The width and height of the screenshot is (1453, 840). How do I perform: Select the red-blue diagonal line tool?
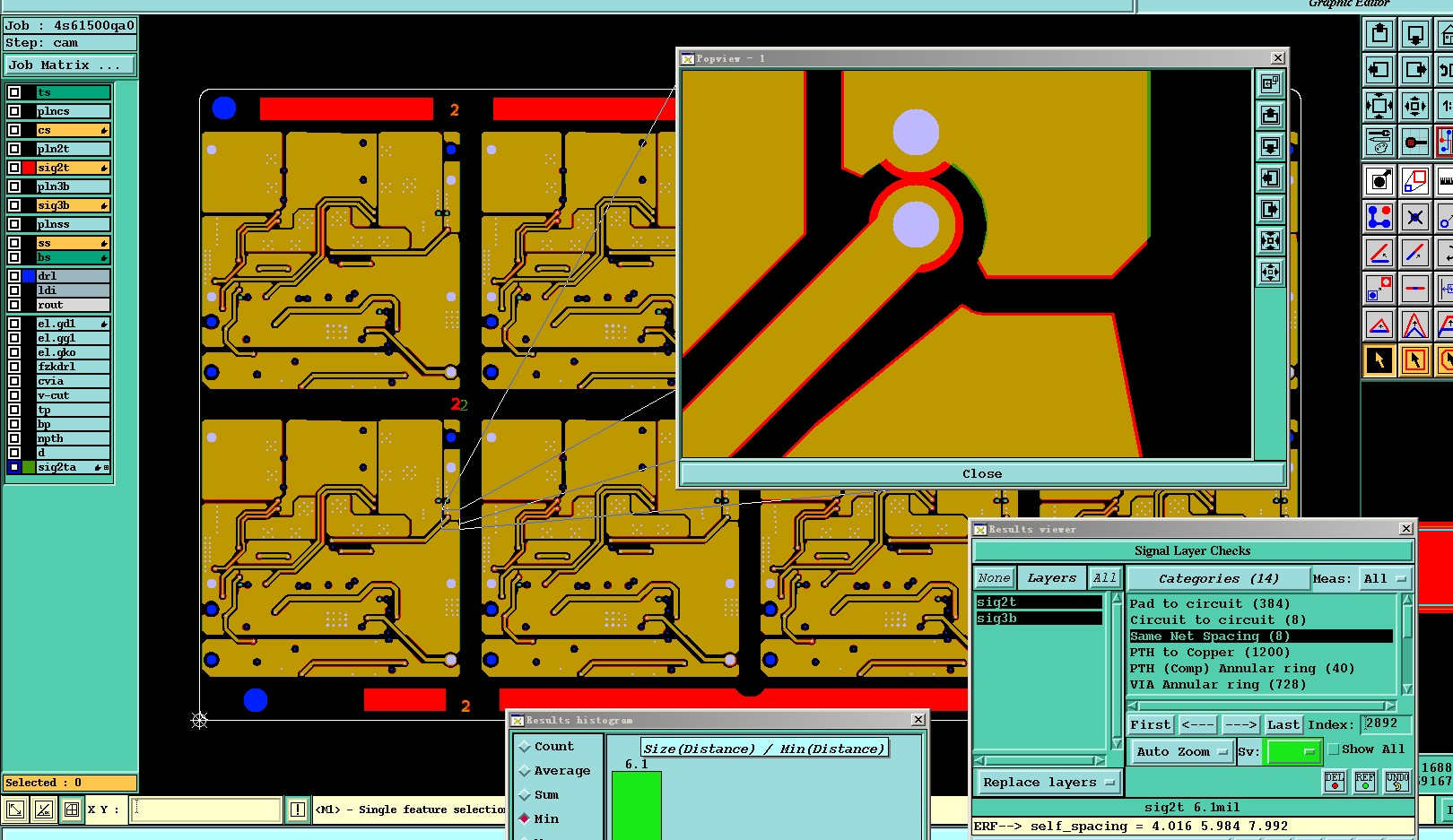coord(1415,253)
